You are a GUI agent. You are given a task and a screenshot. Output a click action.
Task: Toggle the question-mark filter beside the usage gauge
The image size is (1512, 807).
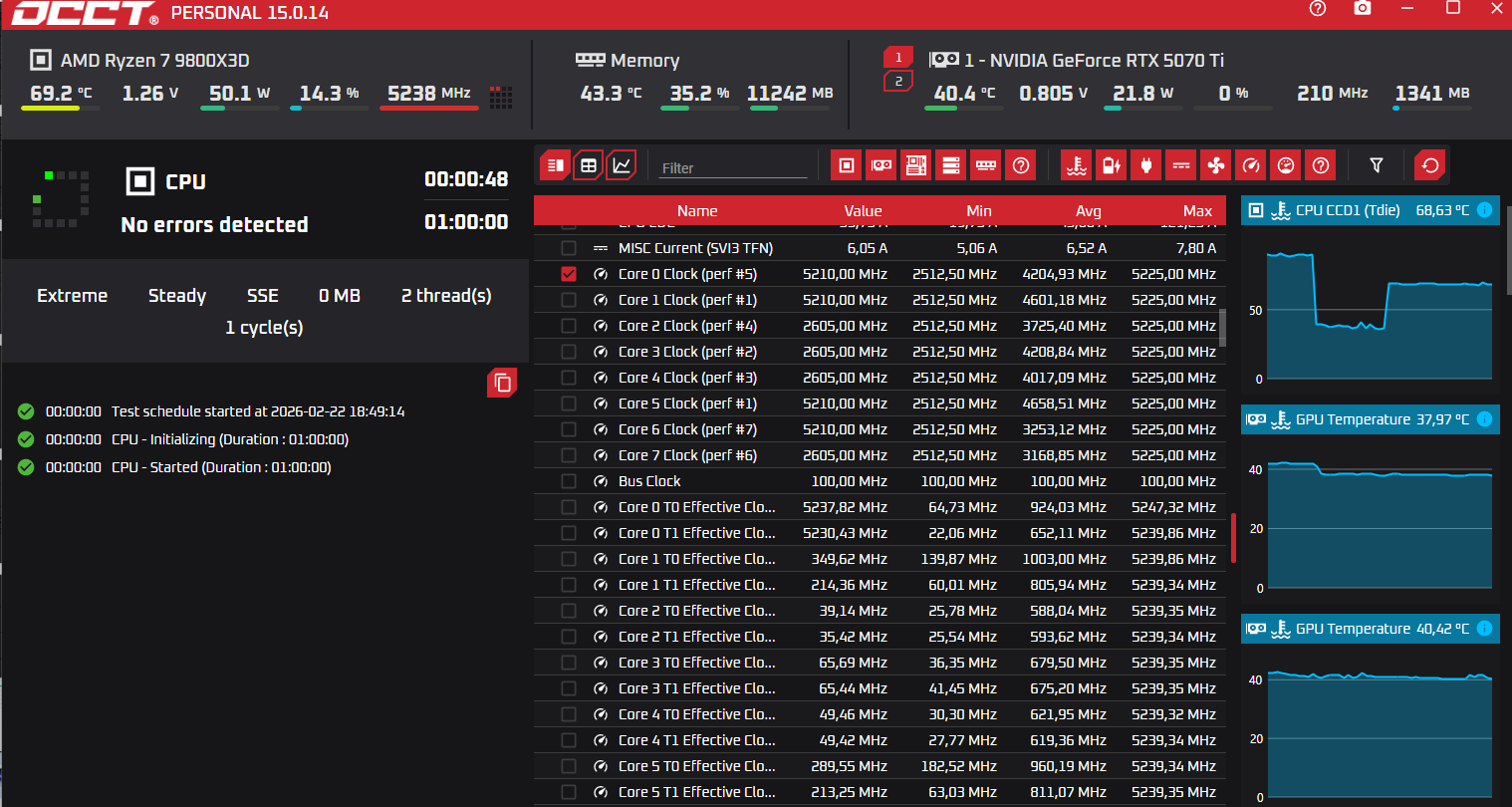pyautogui.click(x=1321, y=165)
